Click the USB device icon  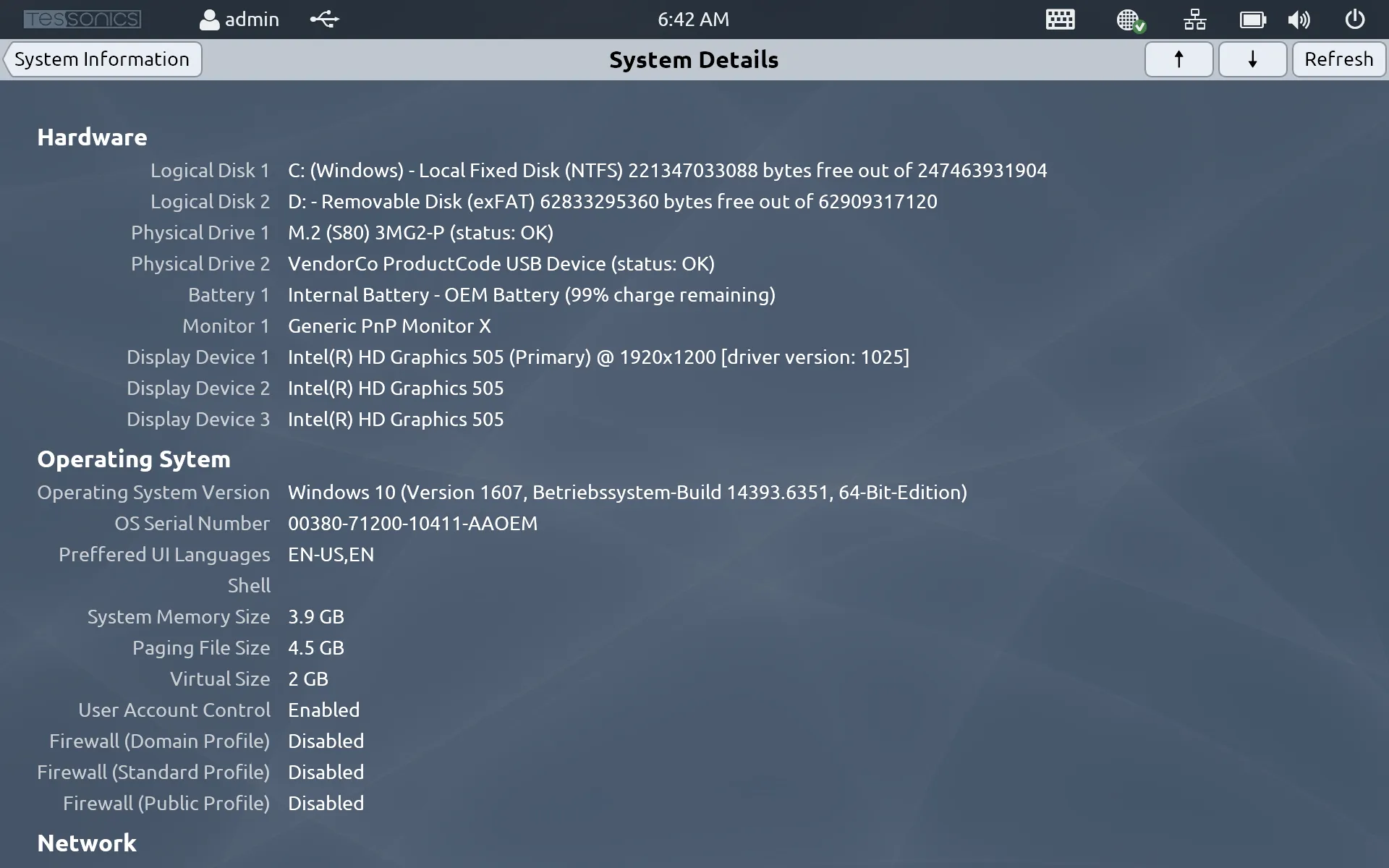click(x=324, y=20)
